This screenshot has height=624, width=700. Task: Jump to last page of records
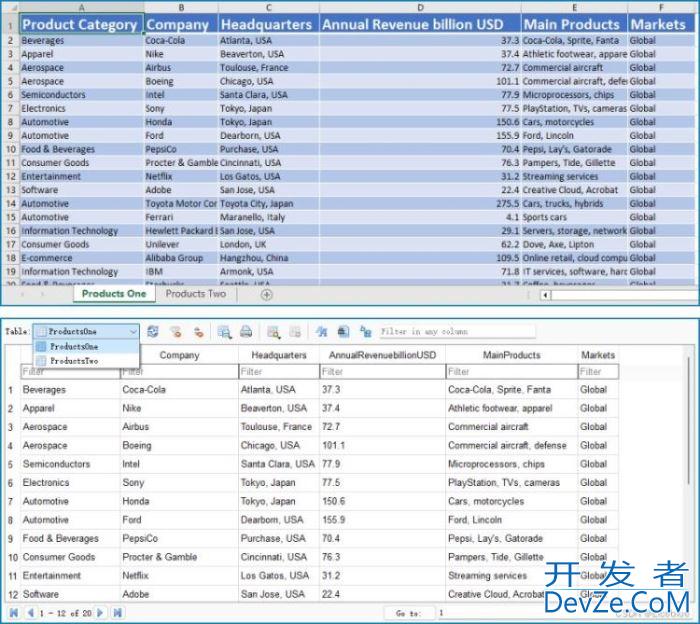tap(117, 613)
